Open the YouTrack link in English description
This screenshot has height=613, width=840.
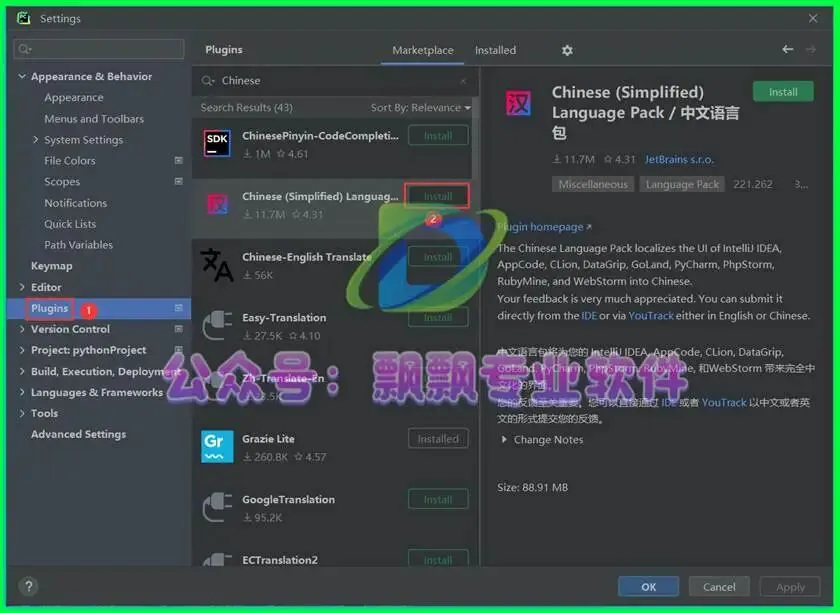click(x=650, y=316)
